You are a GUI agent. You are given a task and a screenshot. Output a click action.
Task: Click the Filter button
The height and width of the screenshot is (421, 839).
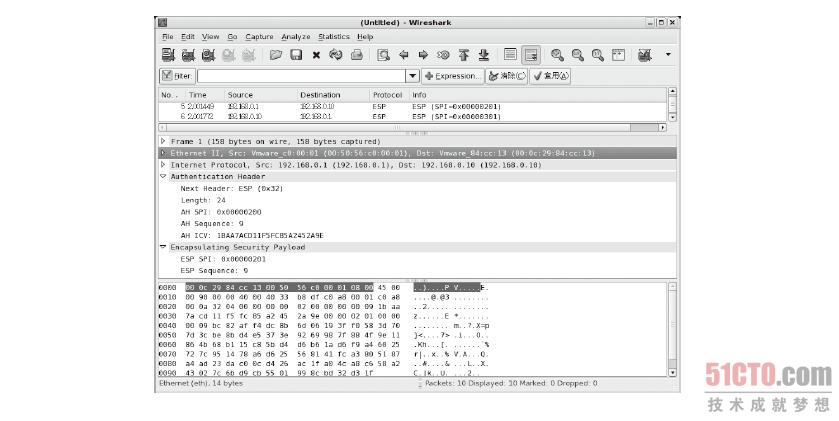(177, 76)
